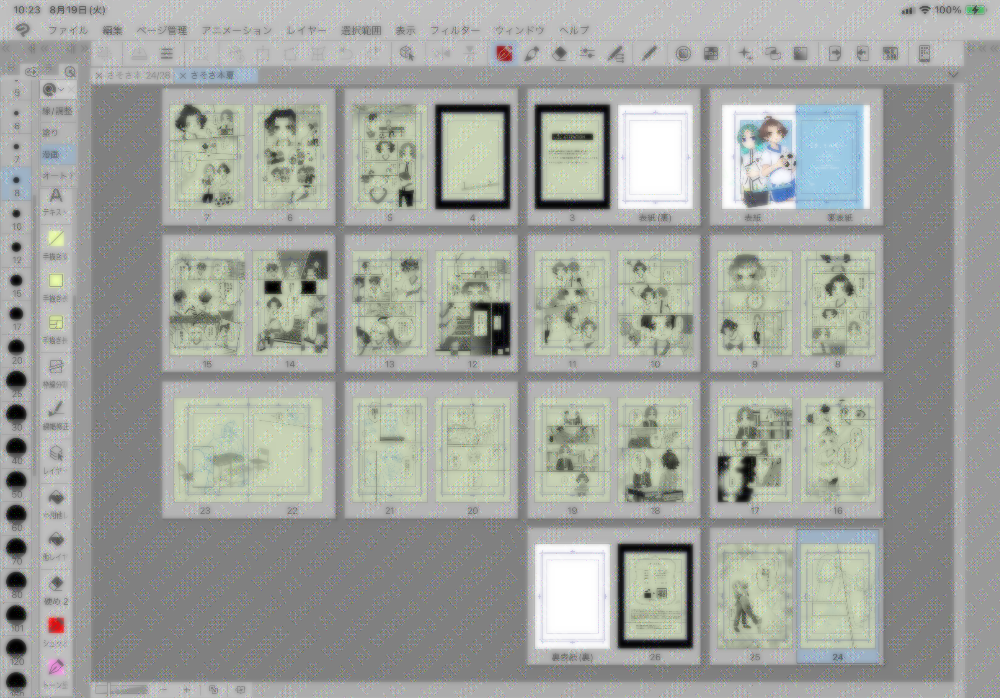Click the zoom in plus button
The image size is (1000, 698).
(186, 689)
